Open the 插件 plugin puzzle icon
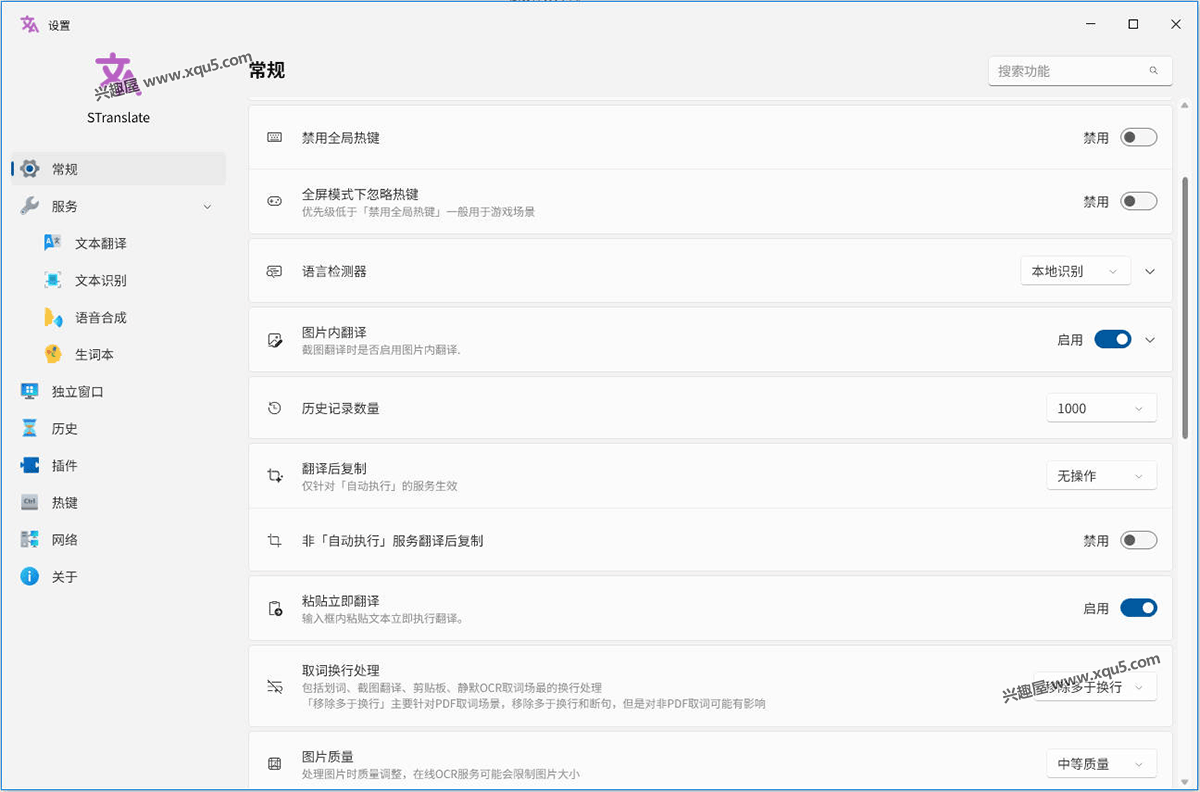1200x792 pixels. click(30, 465)
